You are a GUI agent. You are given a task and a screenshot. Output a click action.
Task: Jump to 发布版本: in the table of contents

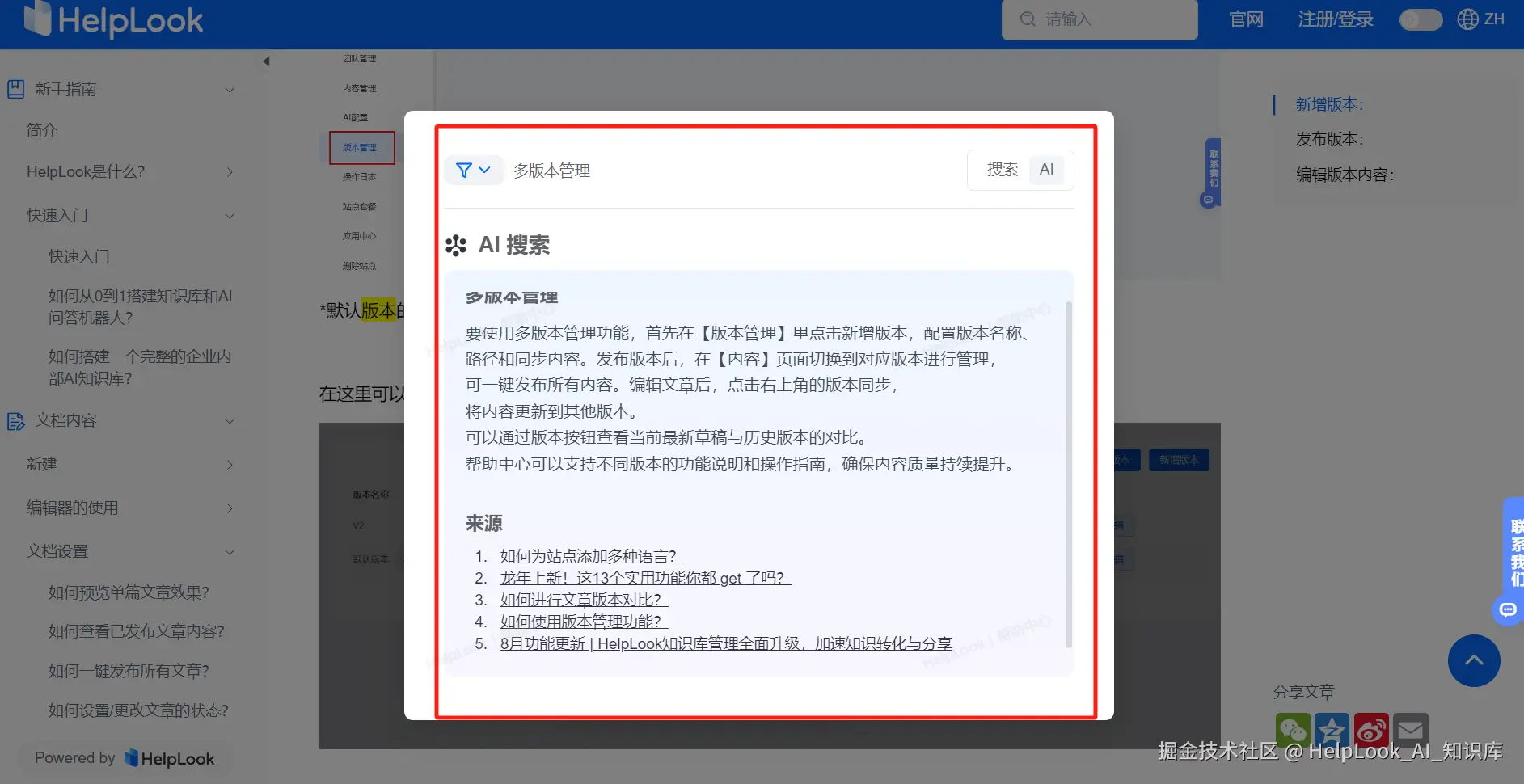pos(1329,139)
